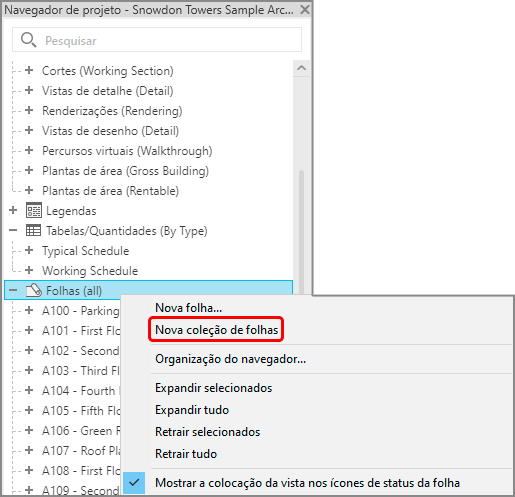Click in the Pesquisar search field
The height and width of the screenshot is (497, 515).
point(157,40)
